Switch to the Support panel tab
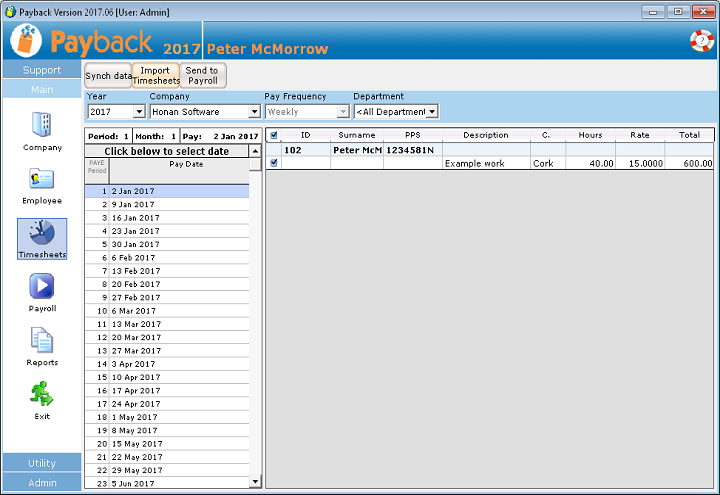 click(42, 70)
